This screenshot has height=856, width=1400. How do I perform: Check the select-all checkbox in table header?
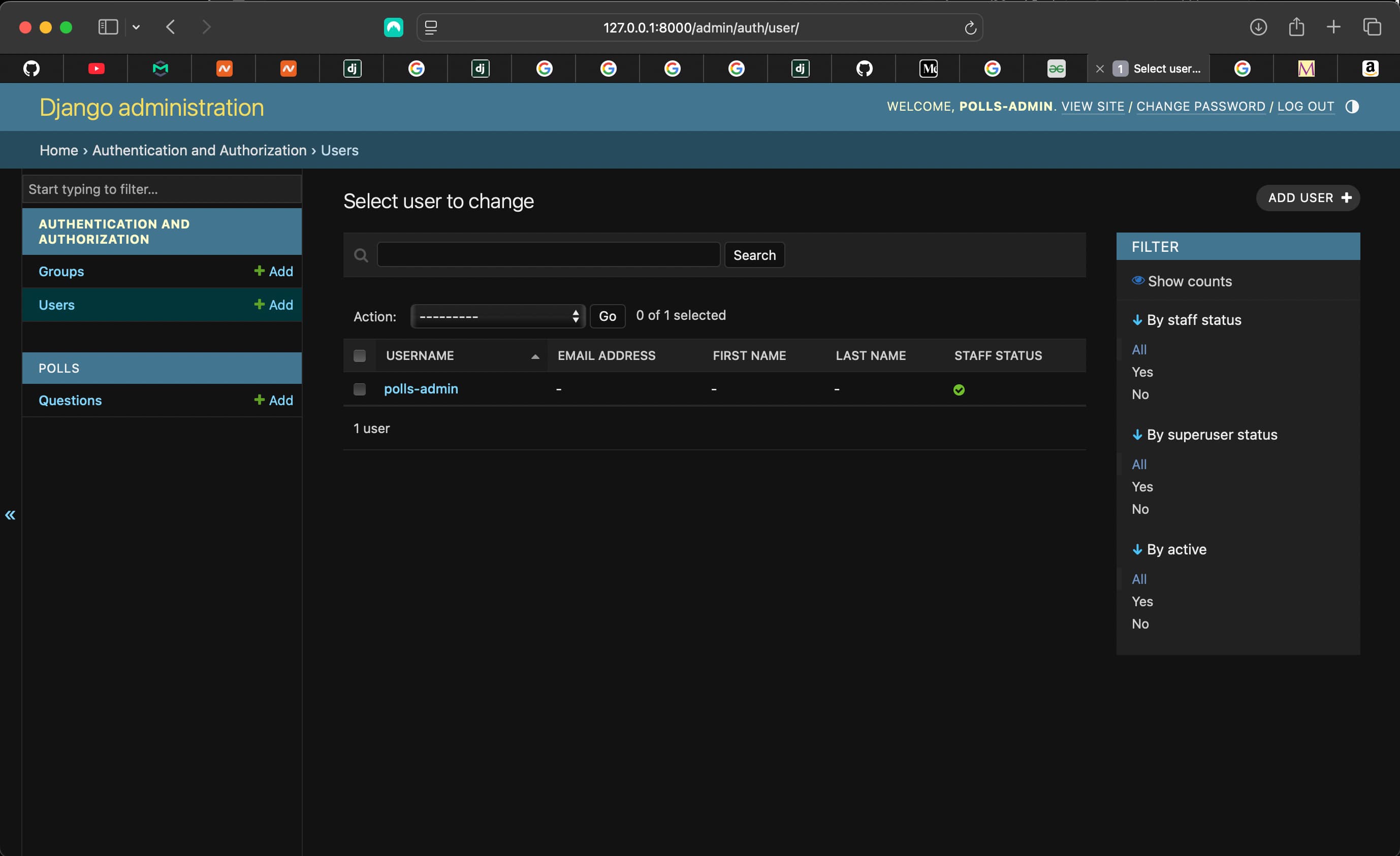point(360,355)
